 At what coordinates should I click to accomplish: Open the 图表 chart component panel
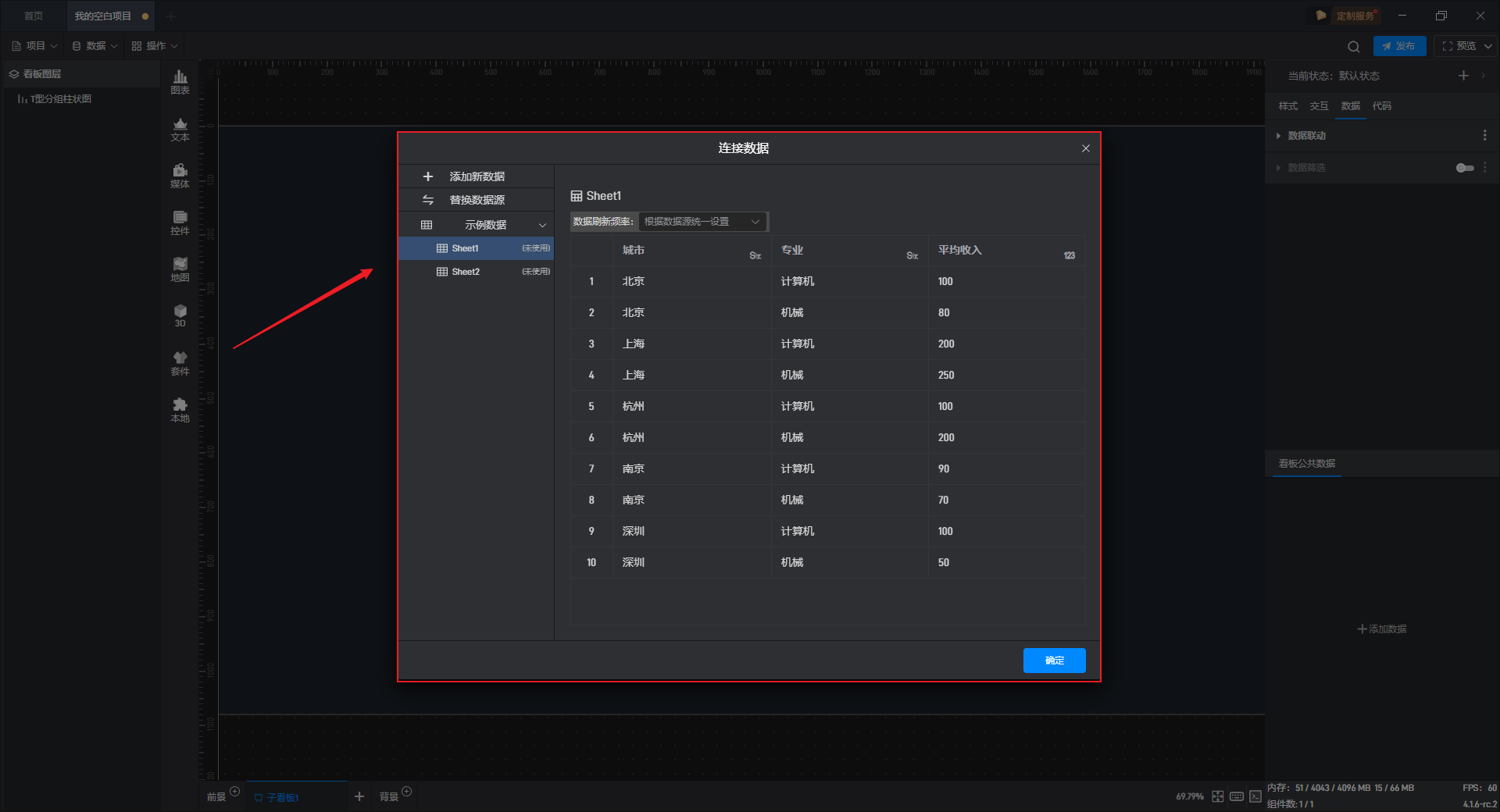(180, 82)
